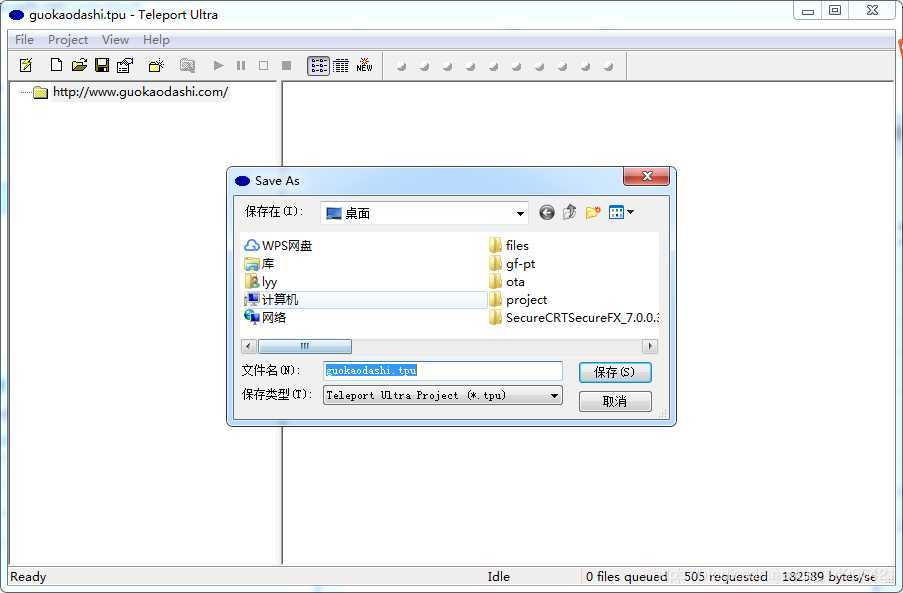903x593 pixels.
Task: Click the 取消 cancel button
Action: pyautogui.click(x=614, y=401)
